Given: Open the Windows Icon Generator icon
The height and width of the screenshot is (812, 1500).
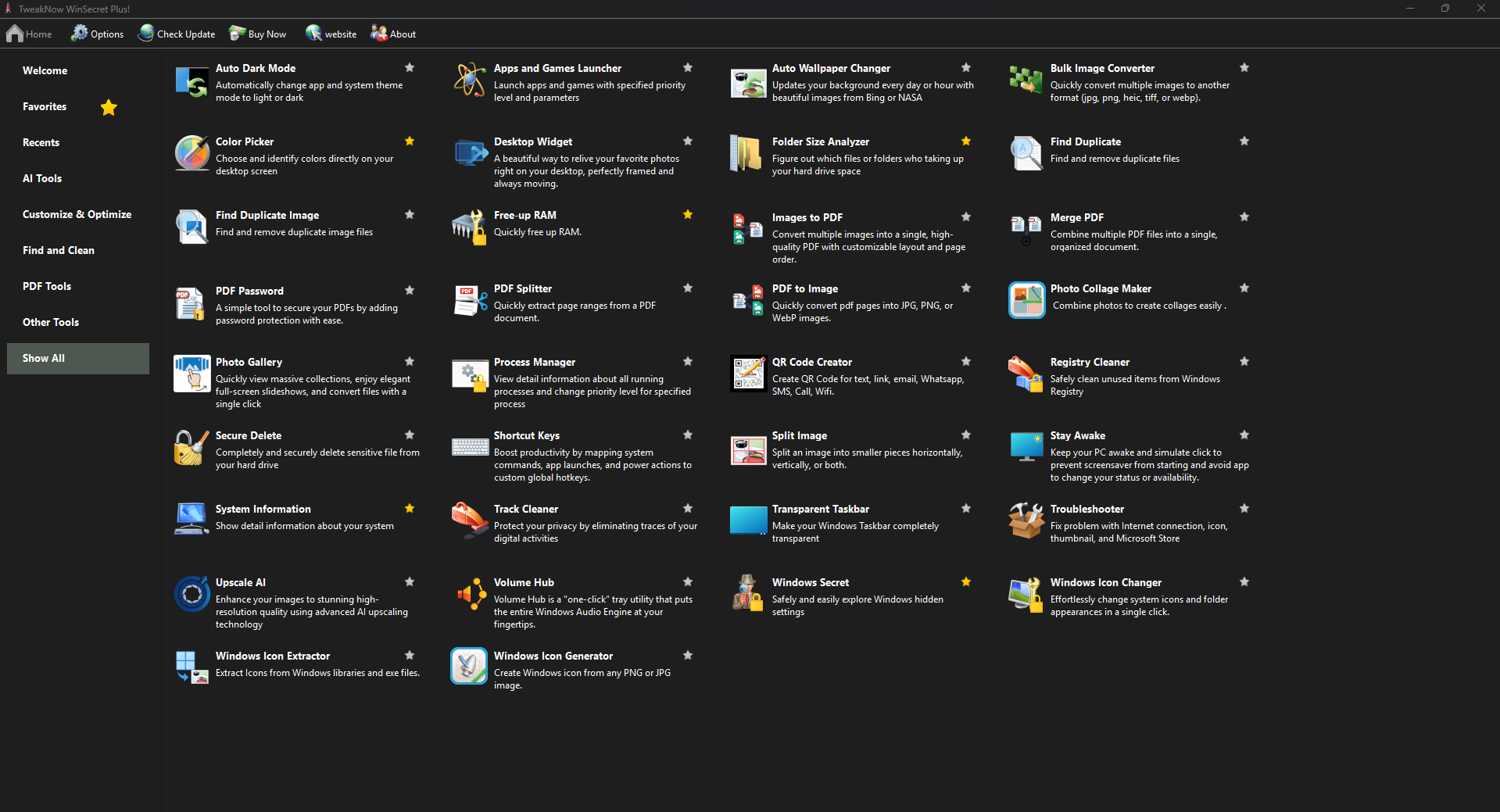Looking at the screenshot, I should (470, 666).
